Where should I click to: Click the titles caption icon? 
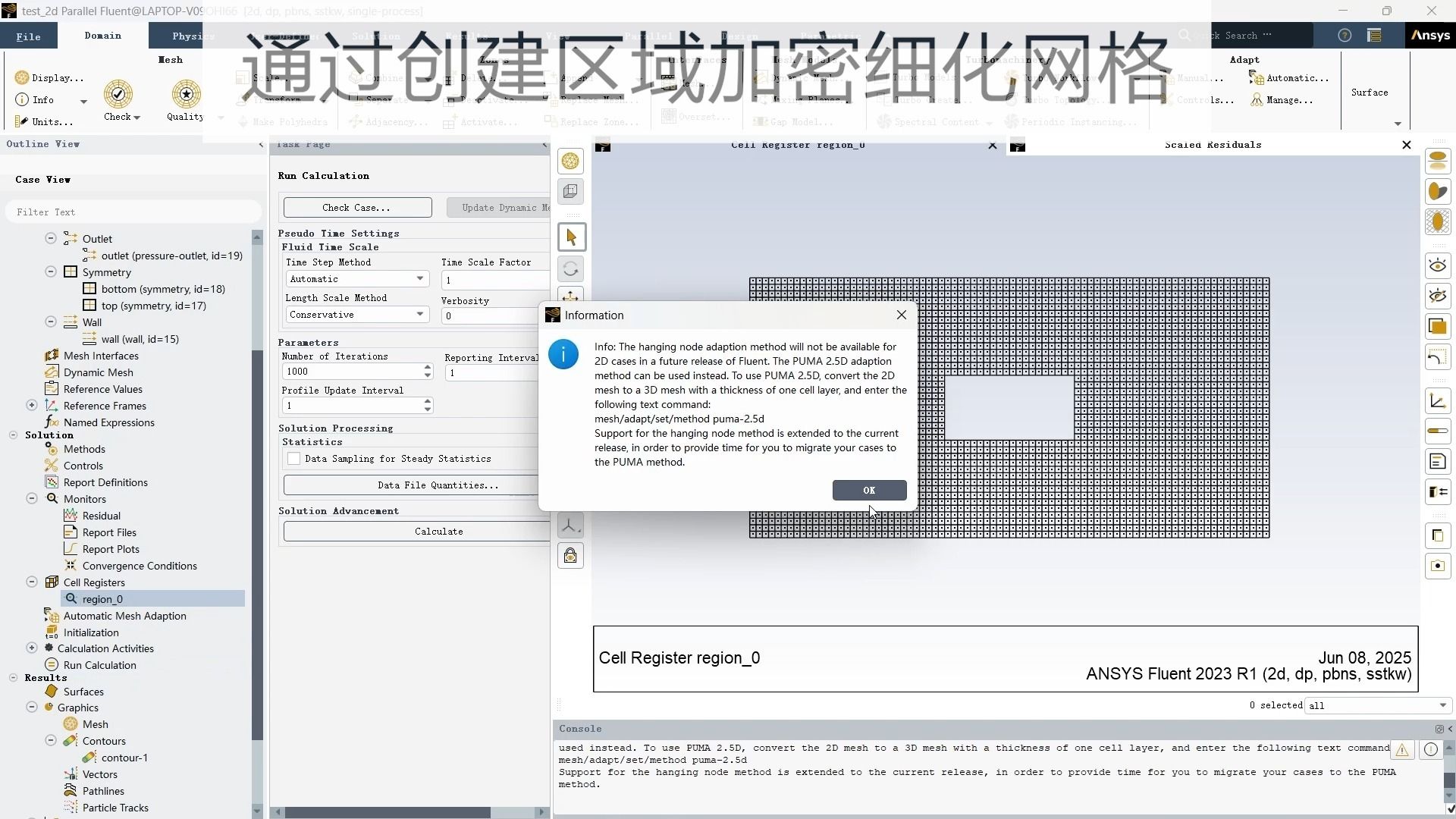pos(1438,461)
